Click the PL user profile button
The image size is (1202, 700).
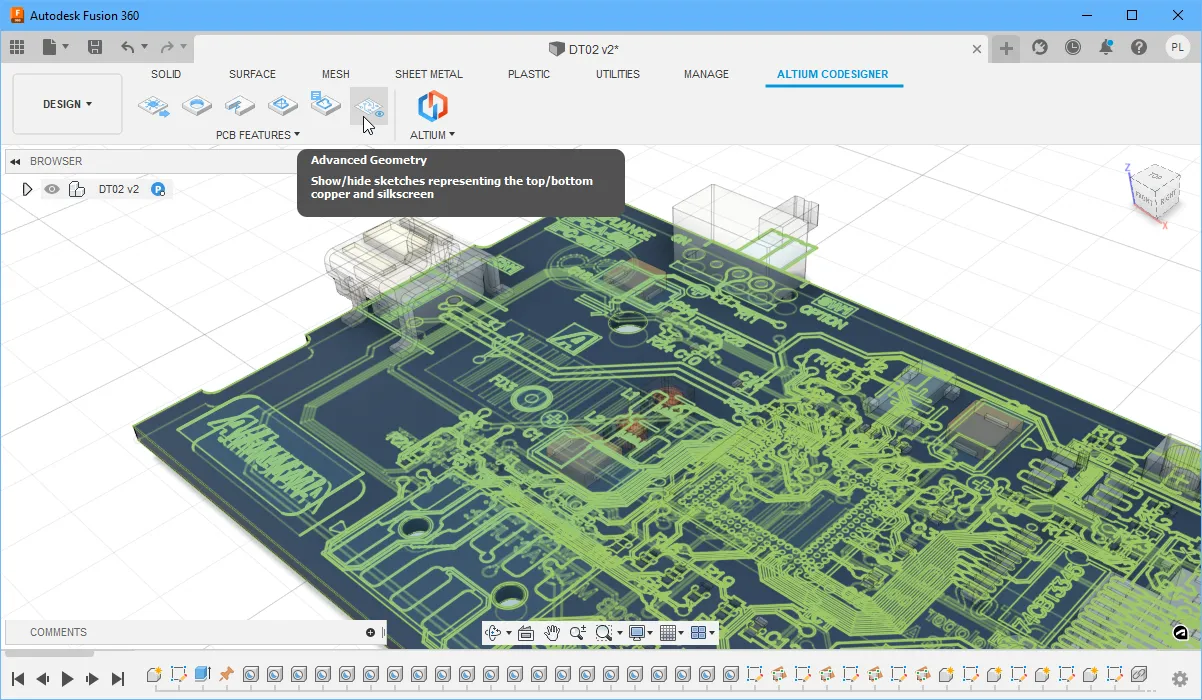coord(1177,47)
